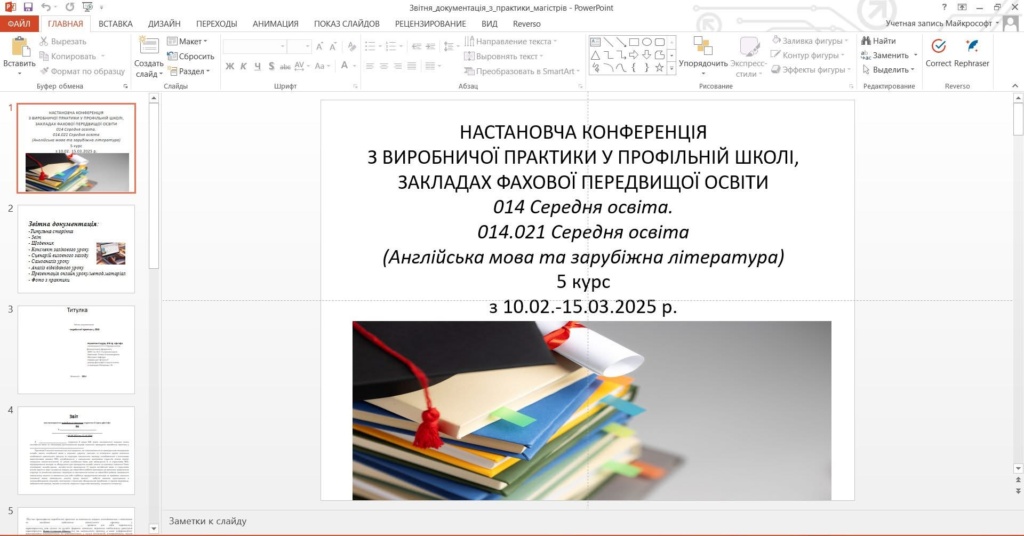Switch to the ВСТАВКА tab
1024x536 pixels.
116,24
